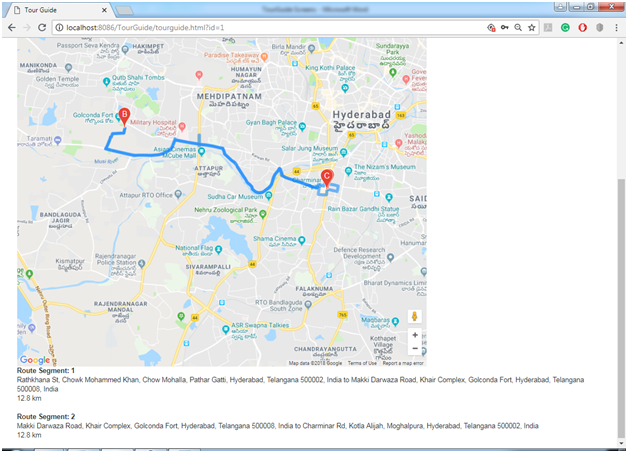Click the Paradise Takeaway restaurant pin

[x=264, y=57]
